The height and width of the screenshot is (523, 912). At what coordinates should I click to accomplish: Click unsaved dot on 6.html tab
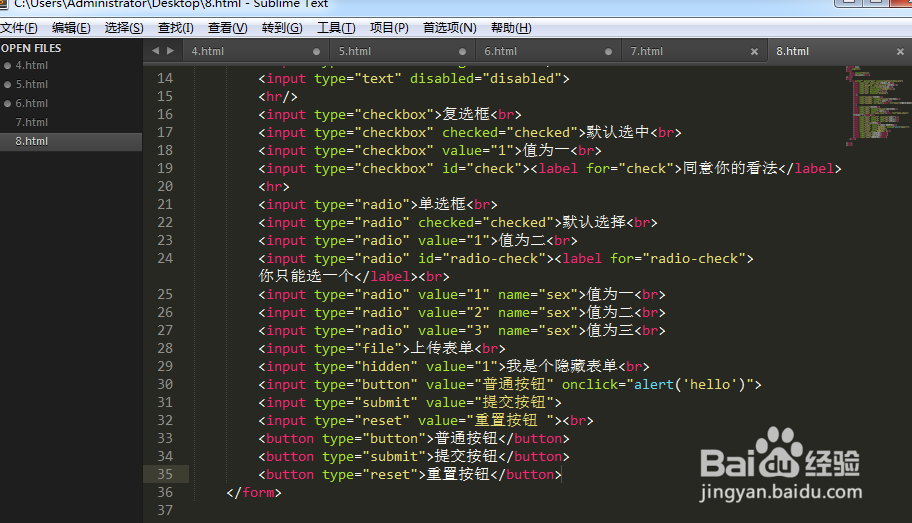tap(608, 51)
